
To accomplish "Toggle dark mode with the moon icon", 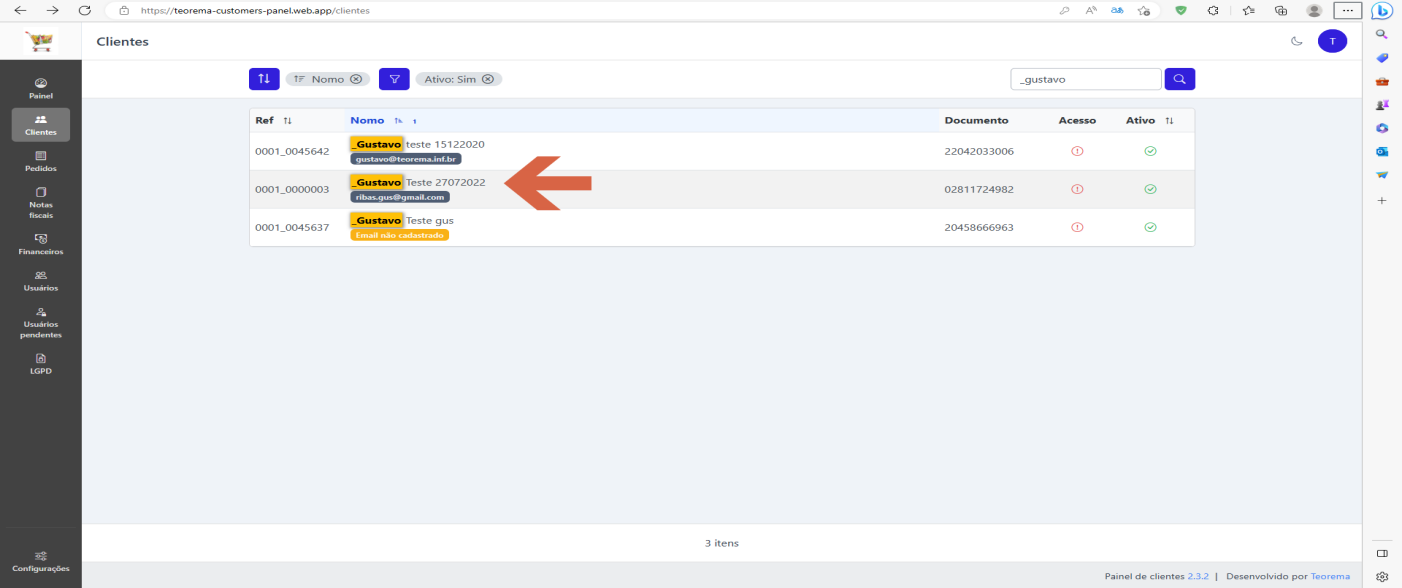I will 1297,41.
